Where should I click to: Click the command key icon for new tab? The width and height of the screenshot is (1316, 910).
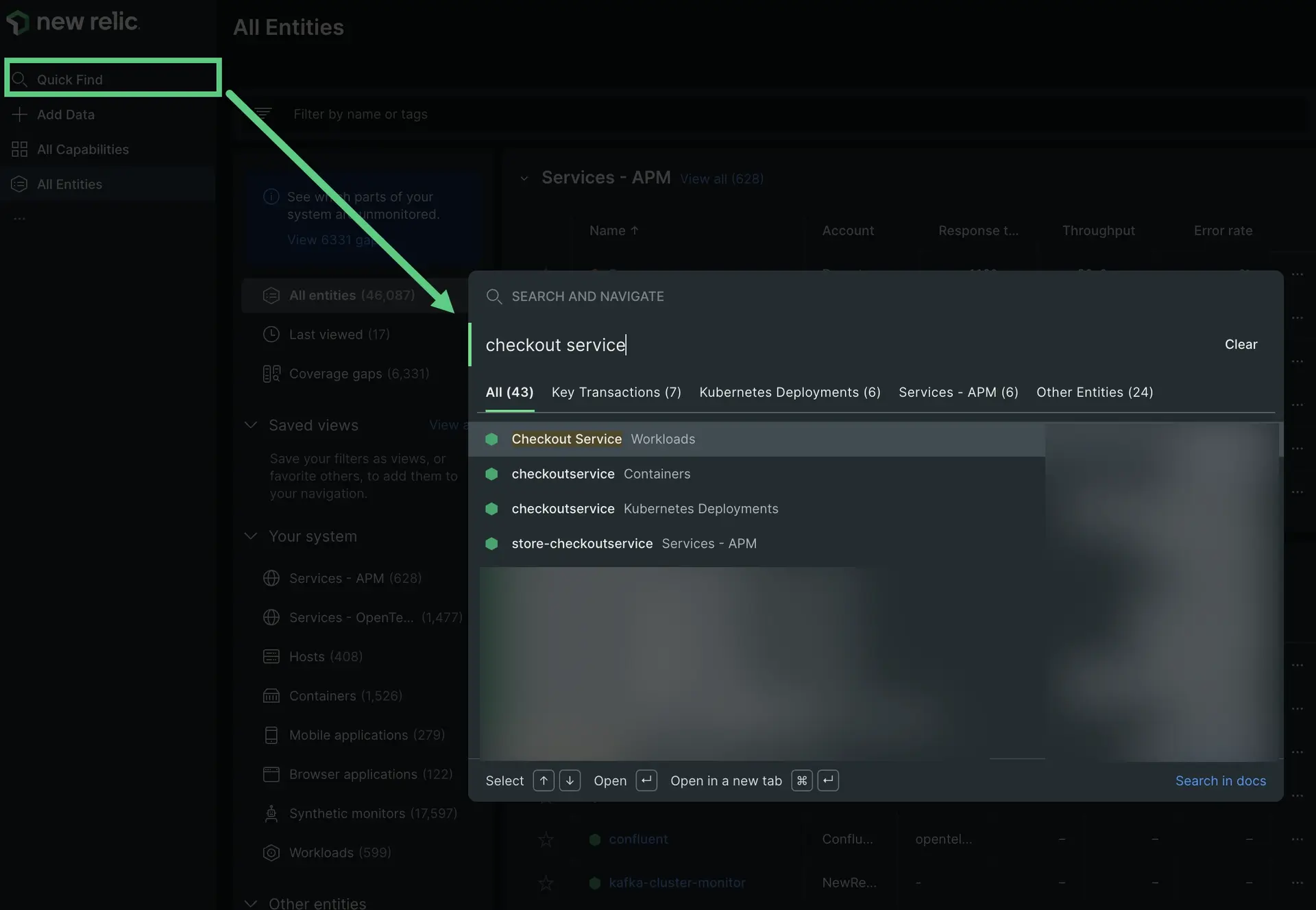coord(802,780)
